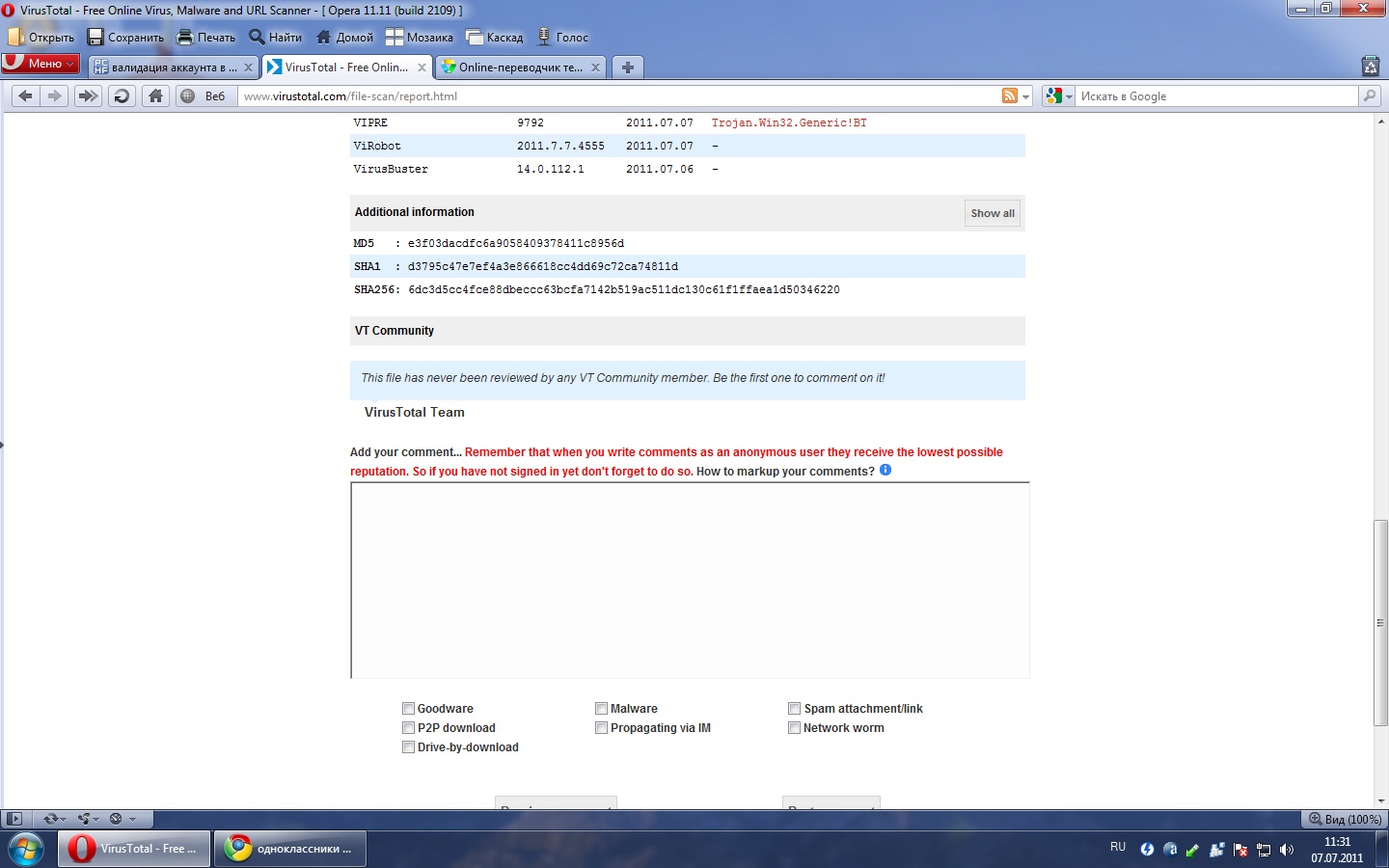Reload the page with the refresh button
Screen dimensions: 1389x868
(122, 95)
